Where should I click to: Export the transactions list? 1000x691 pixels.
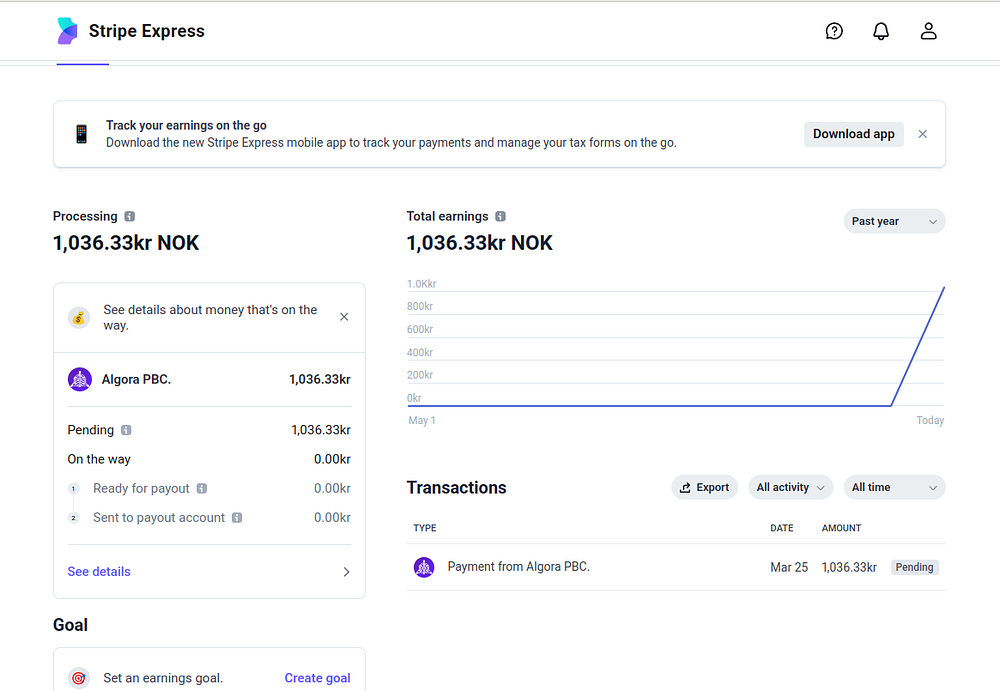(704, 487)
